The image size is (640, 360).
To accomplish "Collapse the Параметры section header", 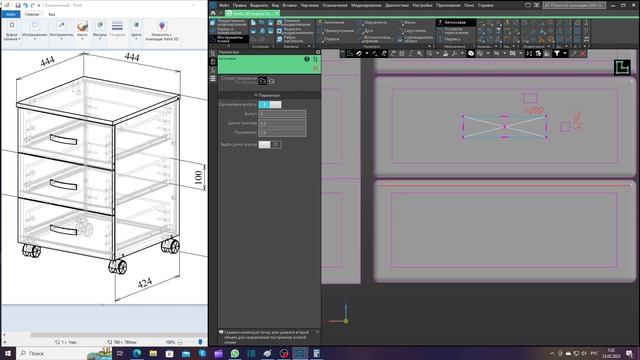I will tap(269, 95).
